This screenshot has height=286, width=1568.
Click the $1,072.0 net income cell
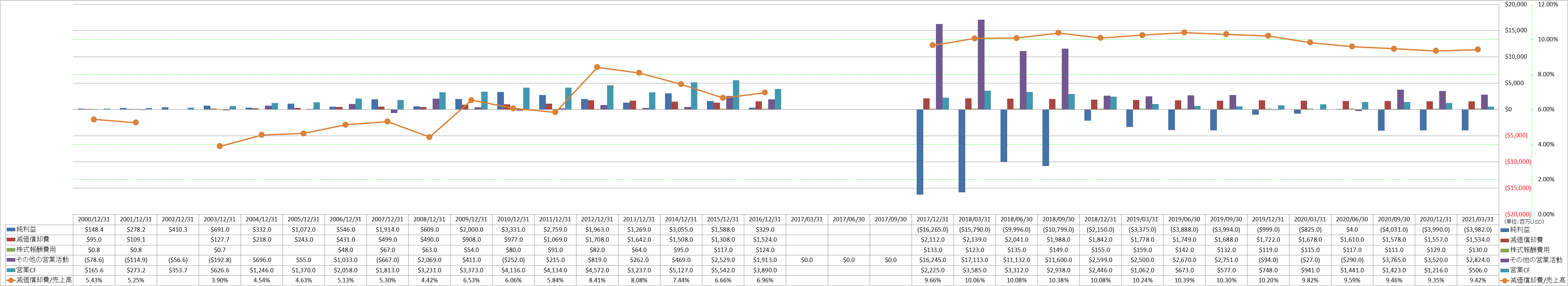pyautogui.click(x=304, y=230)
